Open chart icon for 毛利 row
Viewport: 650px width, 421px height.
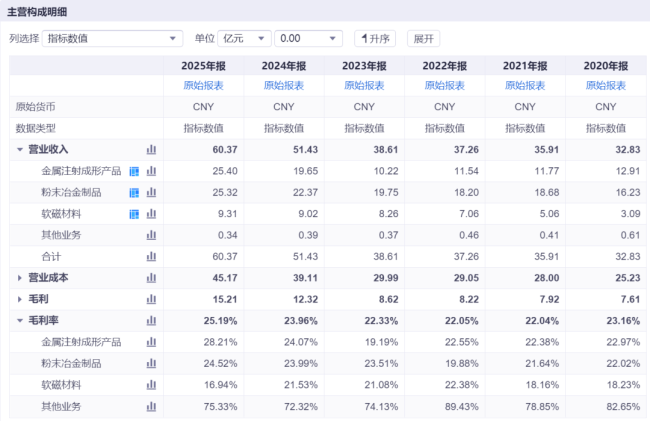pyautogui.click(x=151, y=299)
